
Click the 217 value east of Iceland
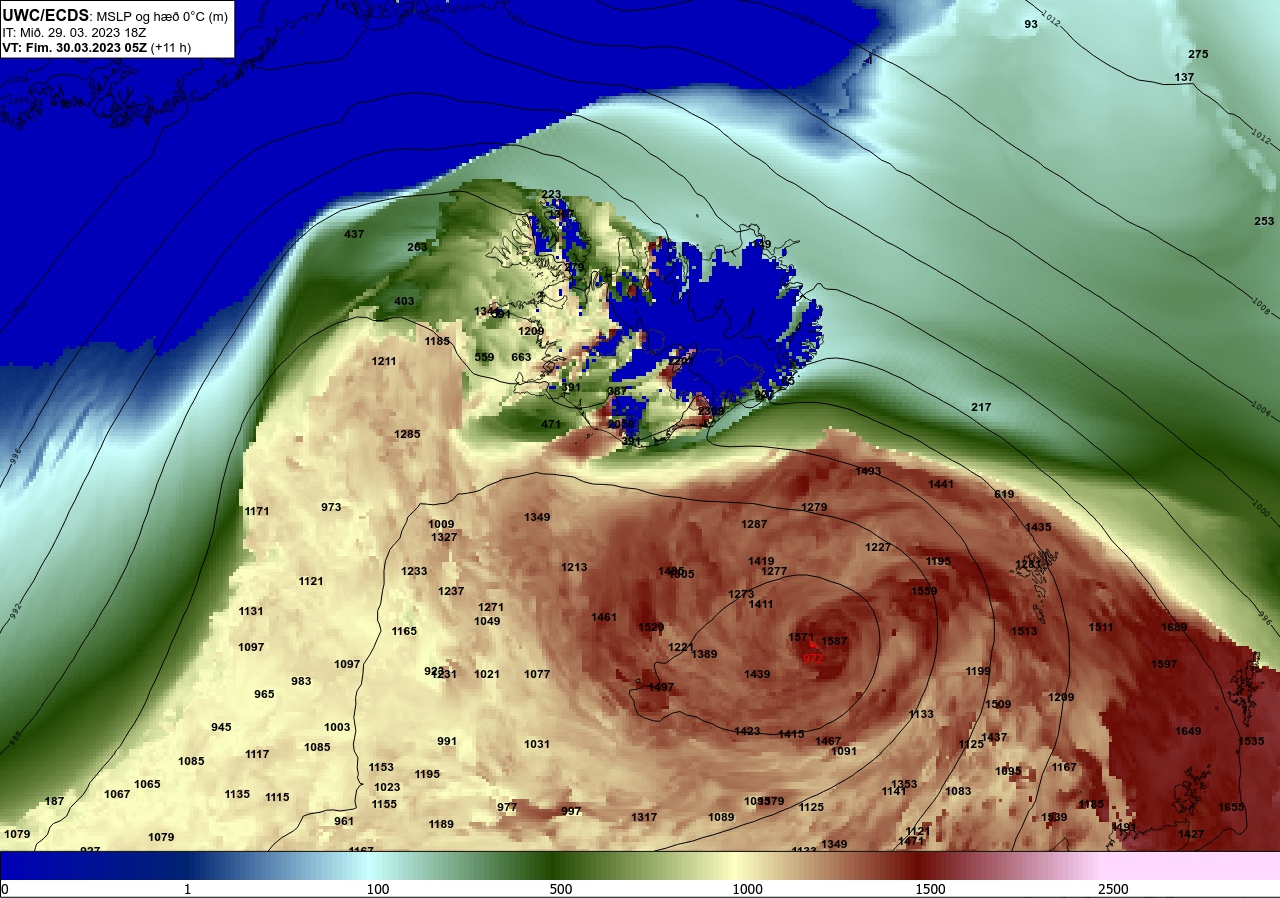click(x=981, y=407)
